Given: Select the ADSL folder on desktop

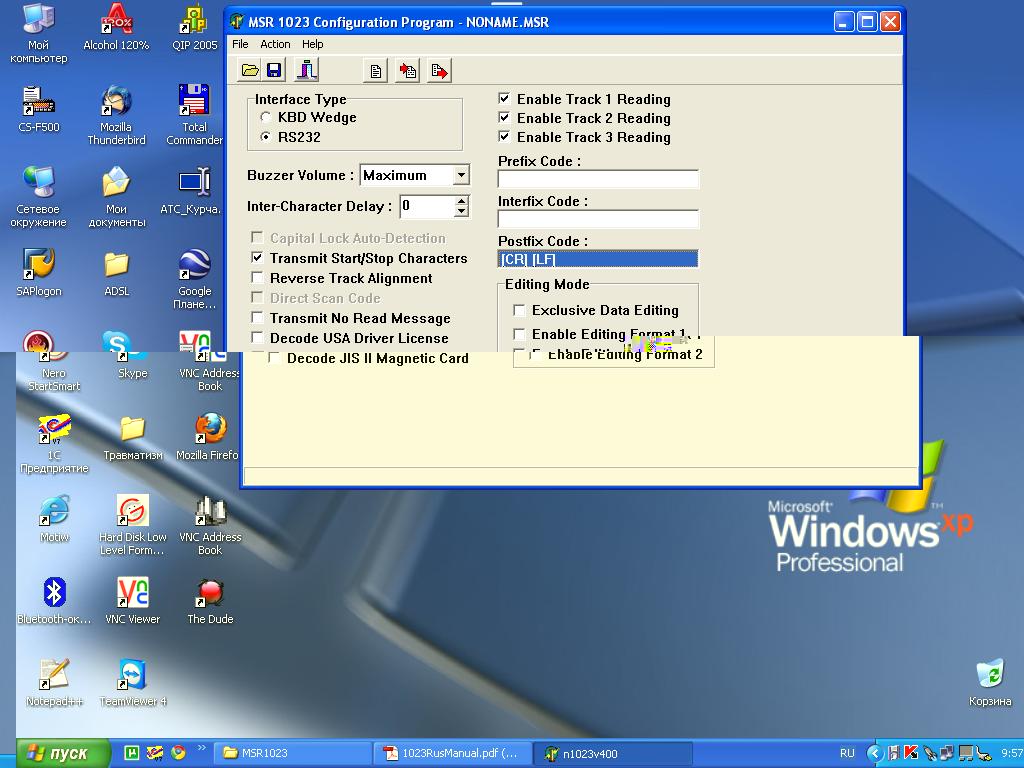Looking at the screenshot, I should [x=116, y=272].
